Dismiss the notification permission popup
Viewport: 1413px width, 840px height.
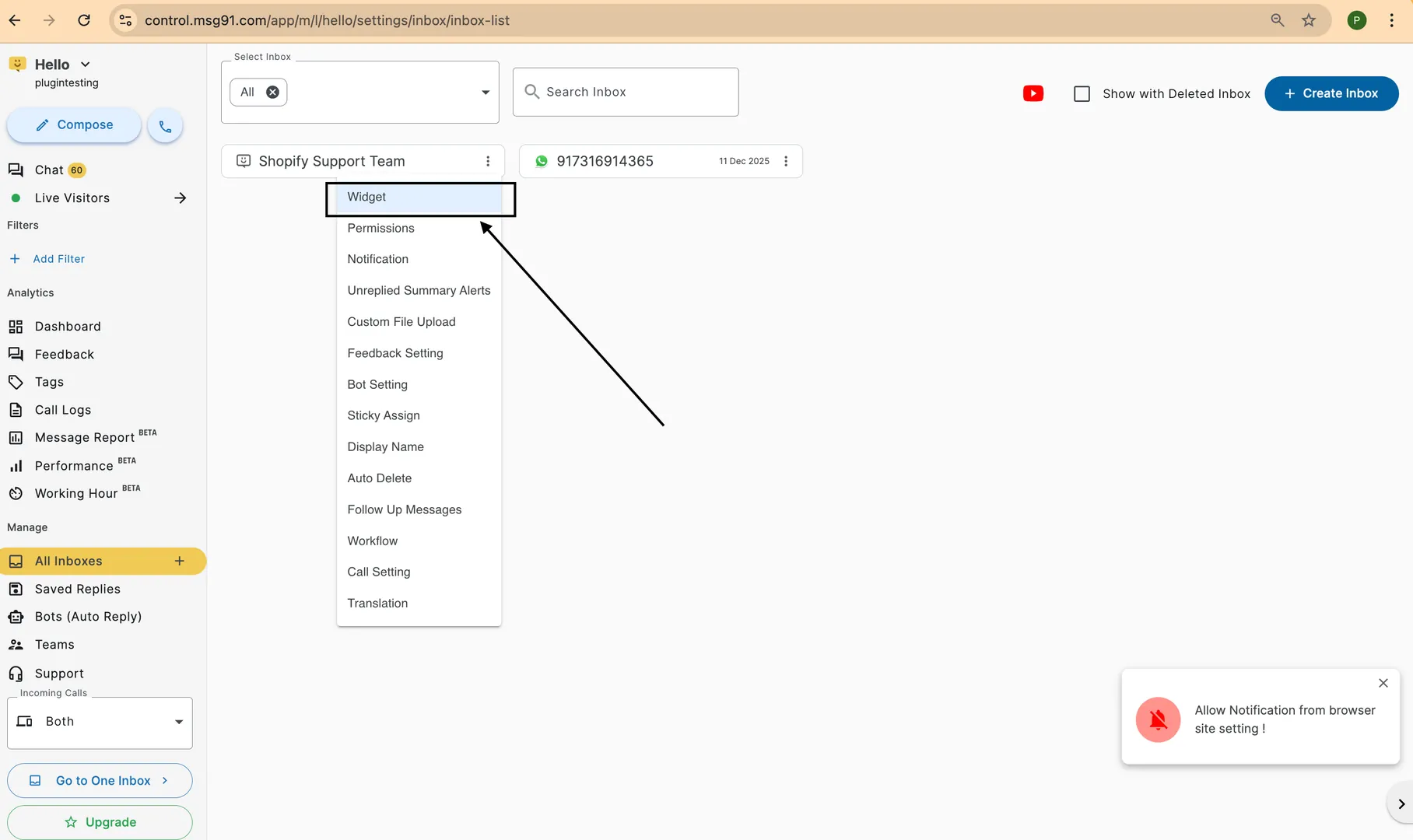[x=1383, y=683]
